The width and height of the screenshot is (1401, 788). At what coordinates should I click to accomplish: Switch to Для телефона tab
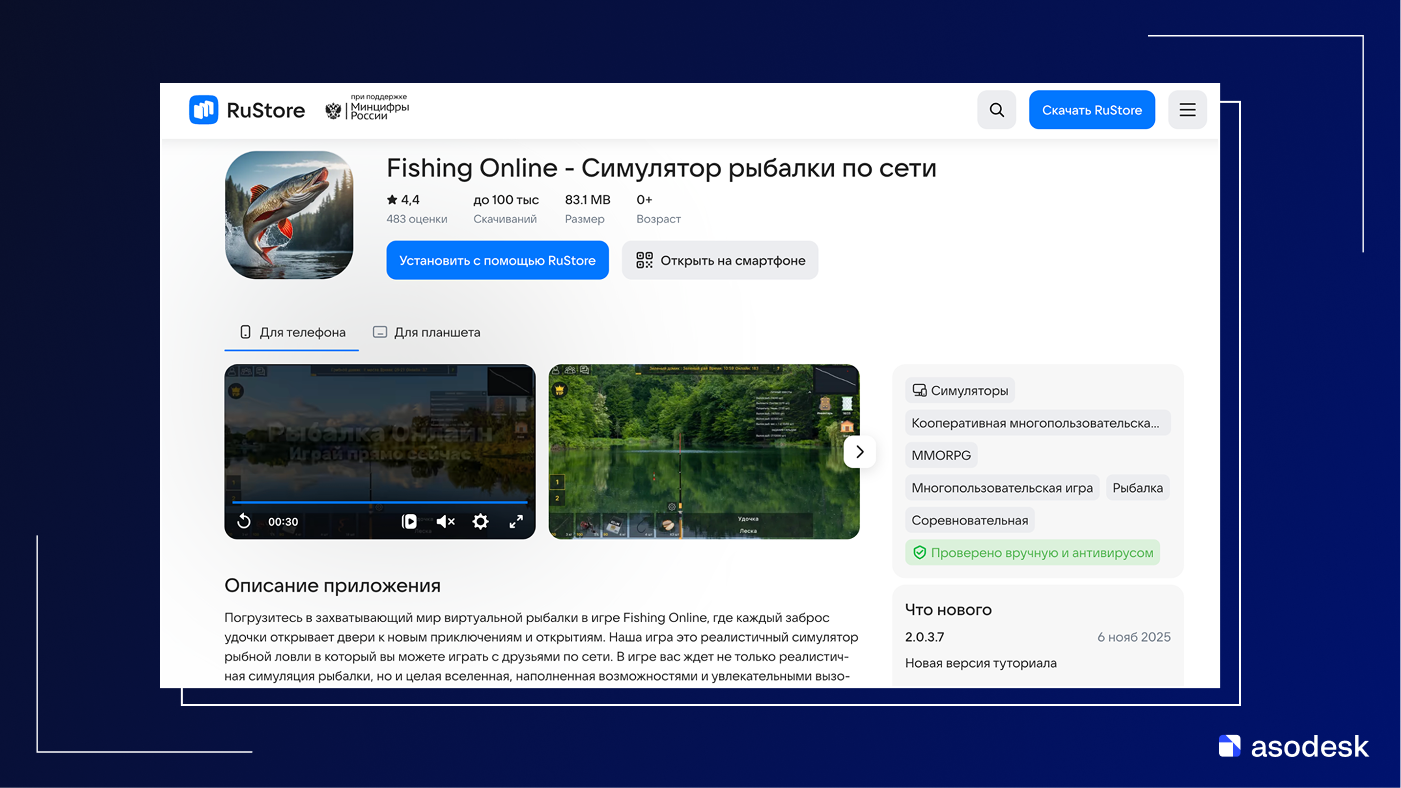coord(292,332)
